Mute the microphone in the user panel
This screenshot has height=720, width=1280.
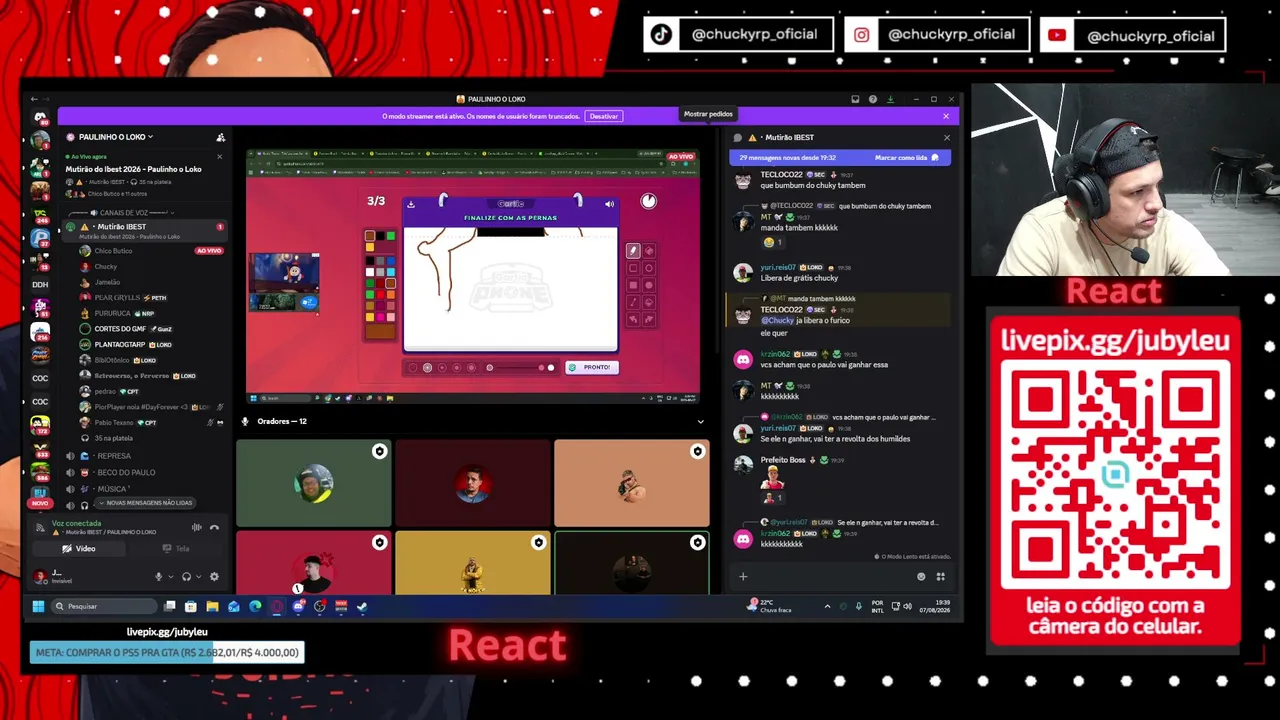158,576
